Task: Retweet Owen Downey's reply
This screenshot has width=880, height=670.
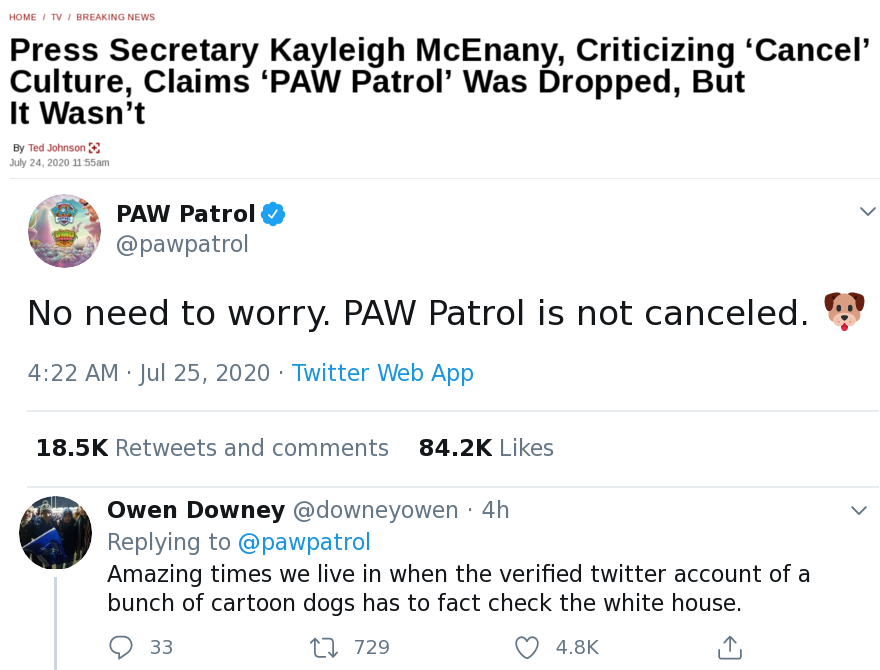Action: coord(324,647)
